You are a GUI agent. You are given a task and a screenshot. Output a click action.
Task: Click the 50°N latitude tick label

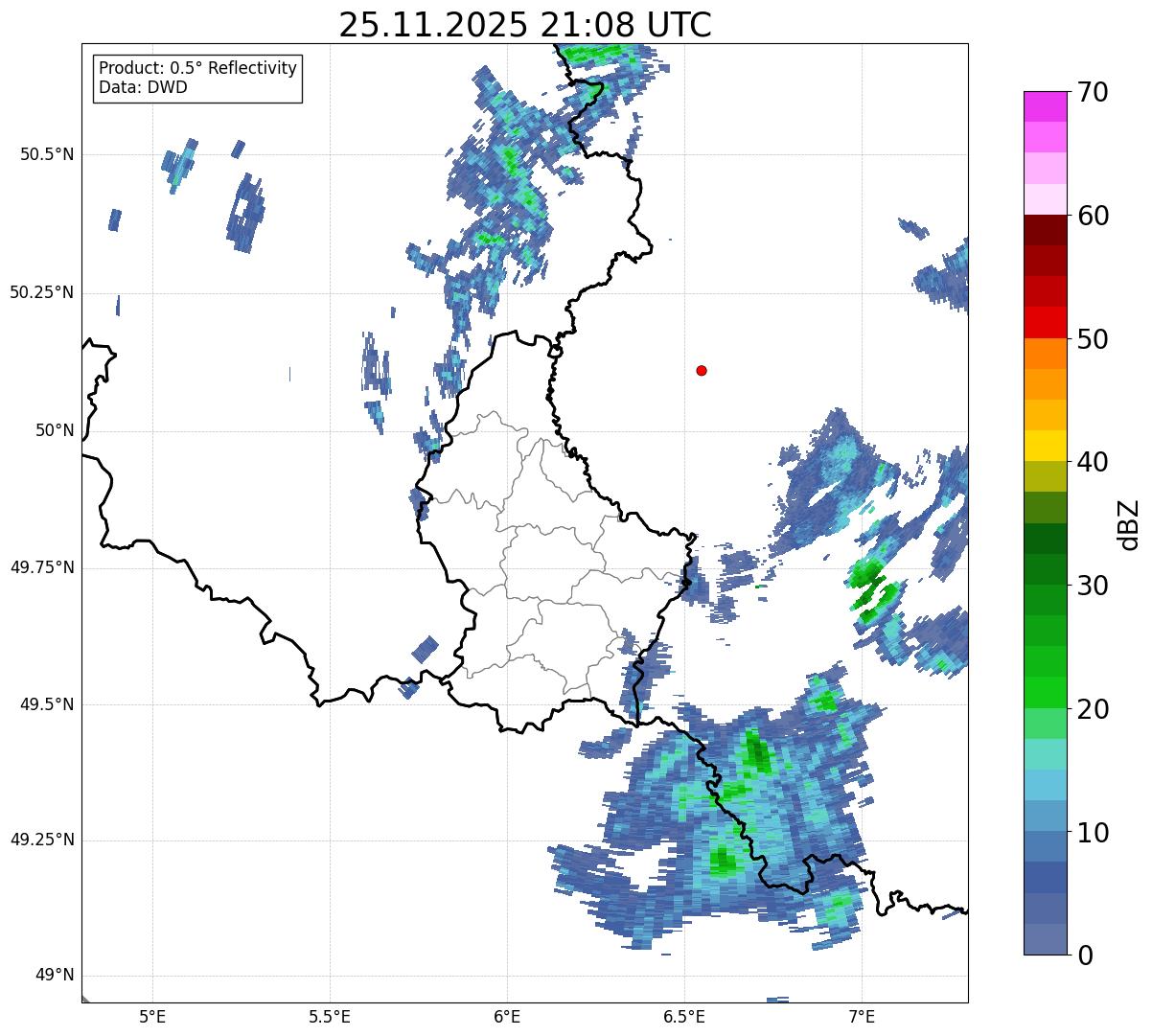(x=54, y=430)
